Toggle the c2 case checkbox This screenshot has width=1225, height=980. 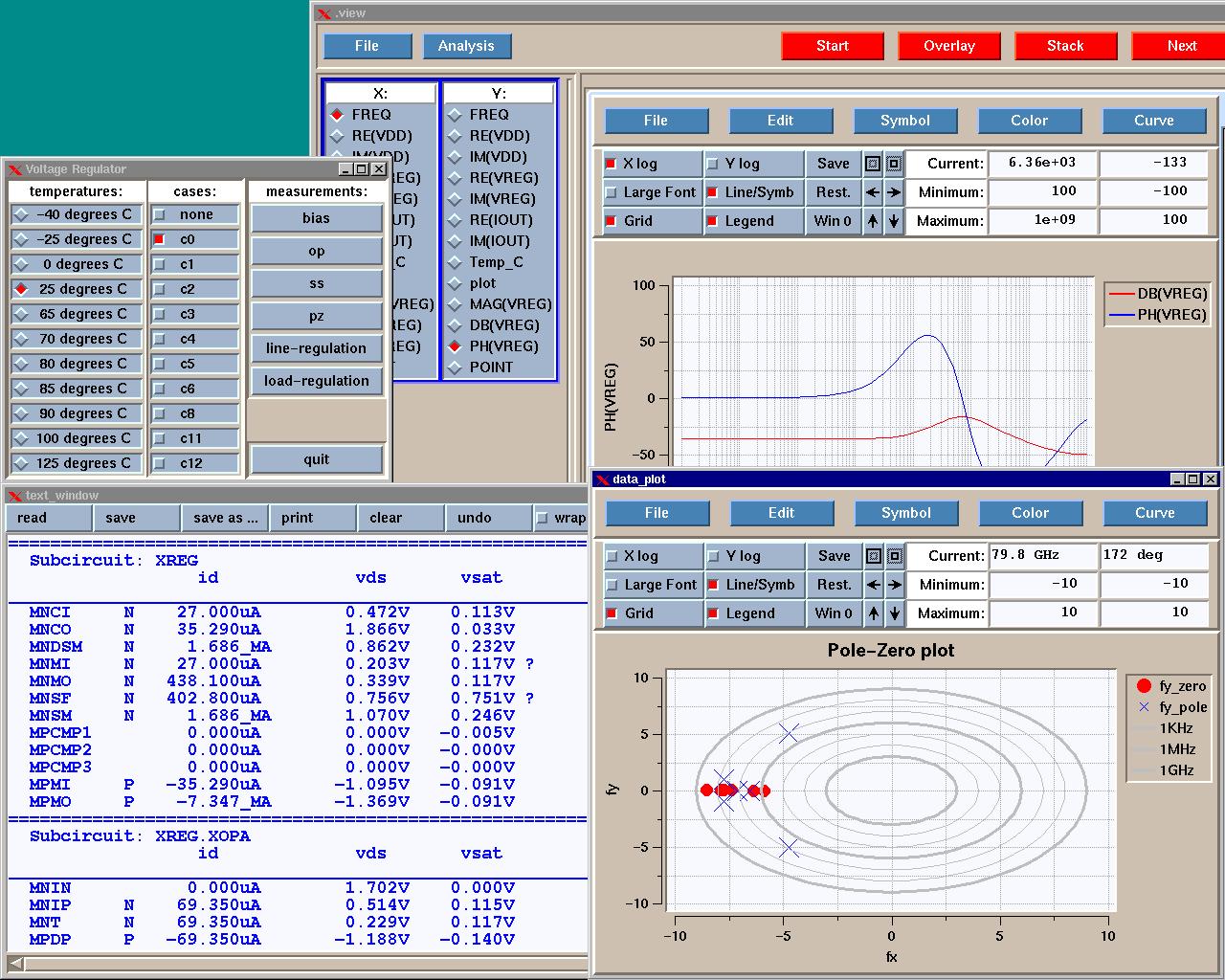(160, 289)
